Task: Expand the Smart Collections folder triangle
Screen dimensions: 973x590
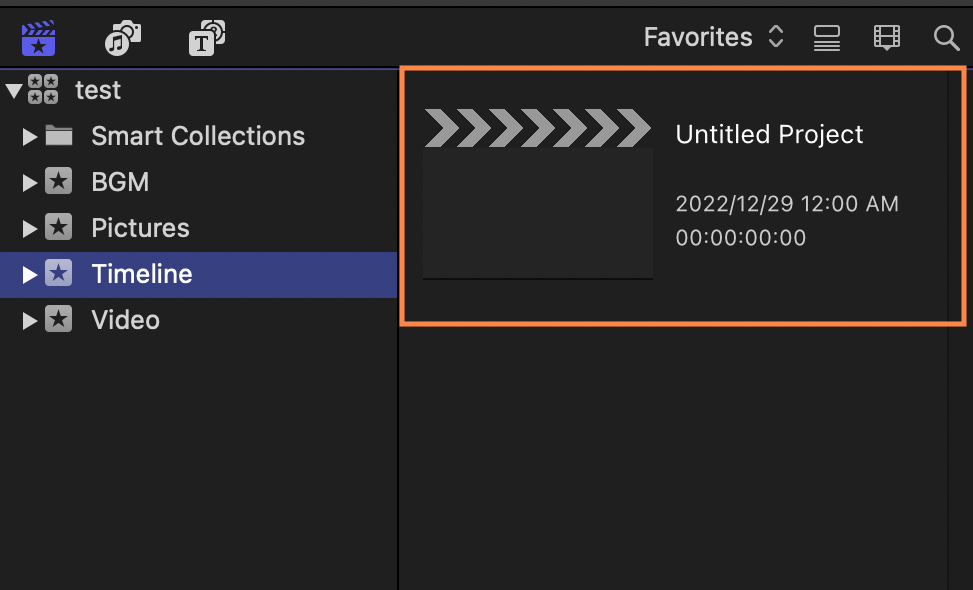Action: [x=29, y=136]
